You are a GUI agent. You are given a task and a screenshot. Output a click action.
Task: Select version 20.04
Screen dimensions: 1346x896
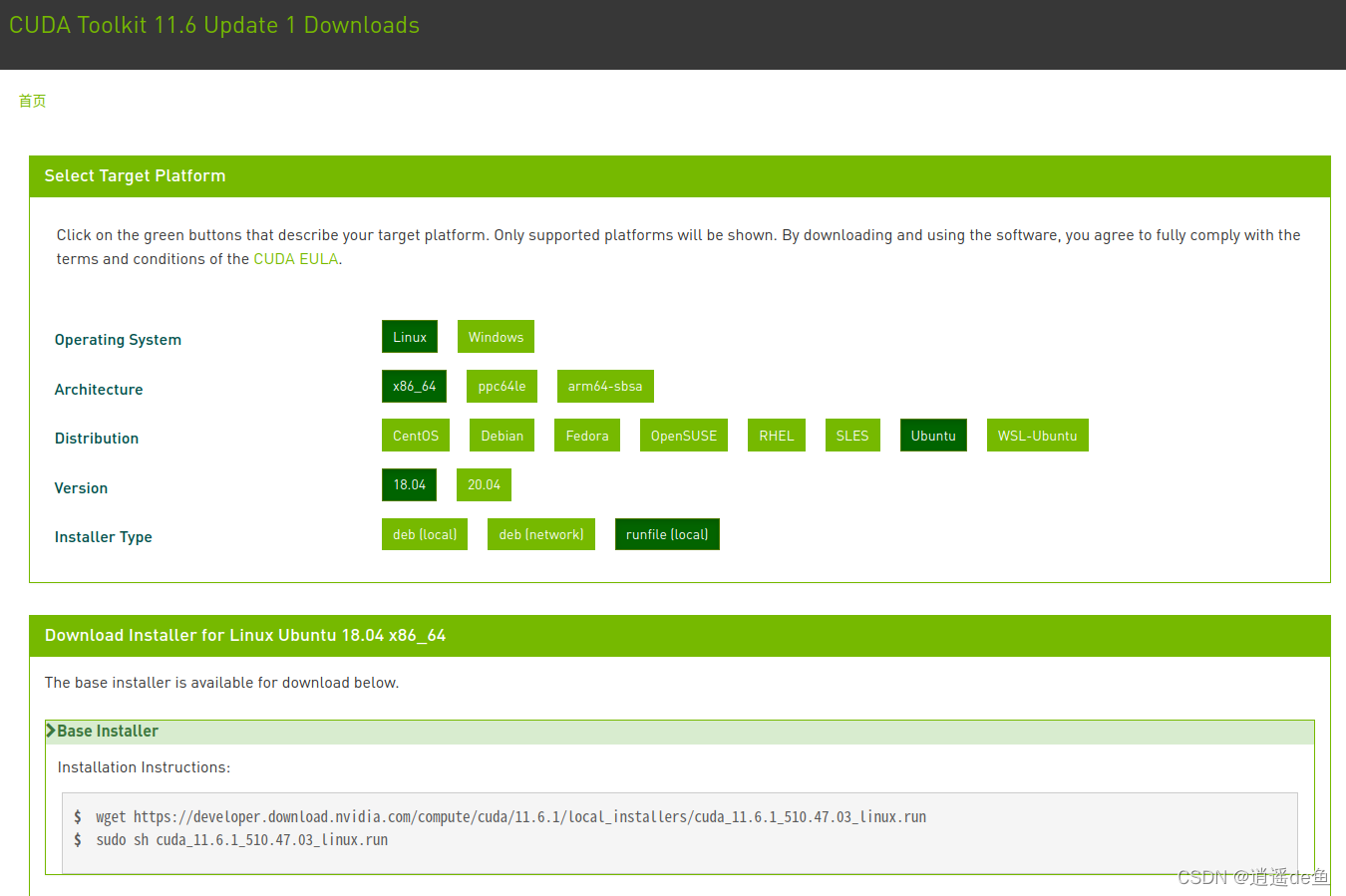tap(484, 484)
